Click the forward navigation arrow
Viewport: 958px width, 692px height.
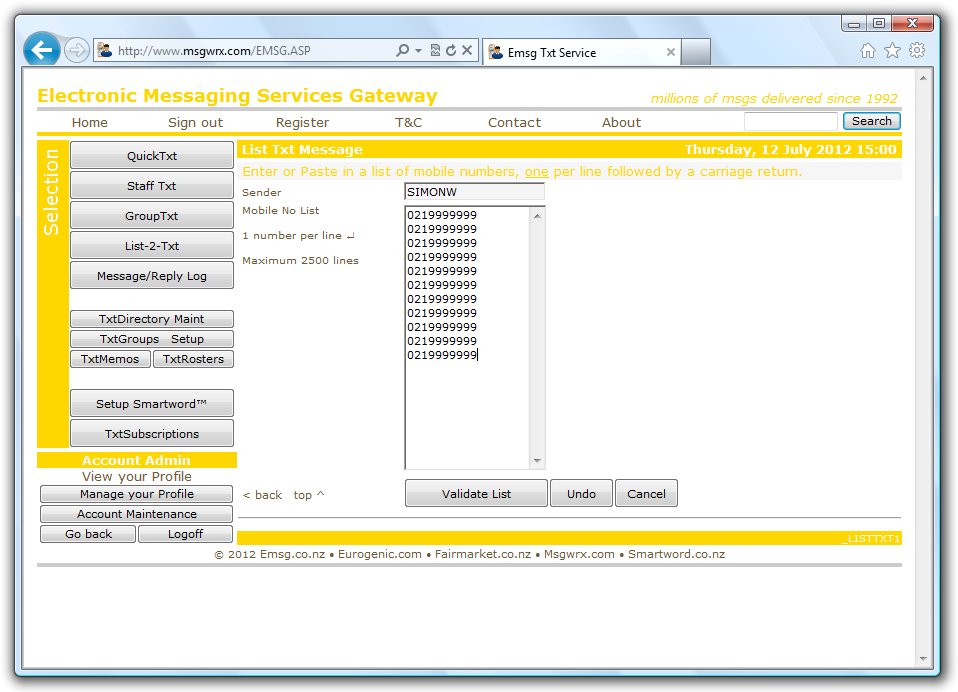pyautogui.click(x=75, y=49)
